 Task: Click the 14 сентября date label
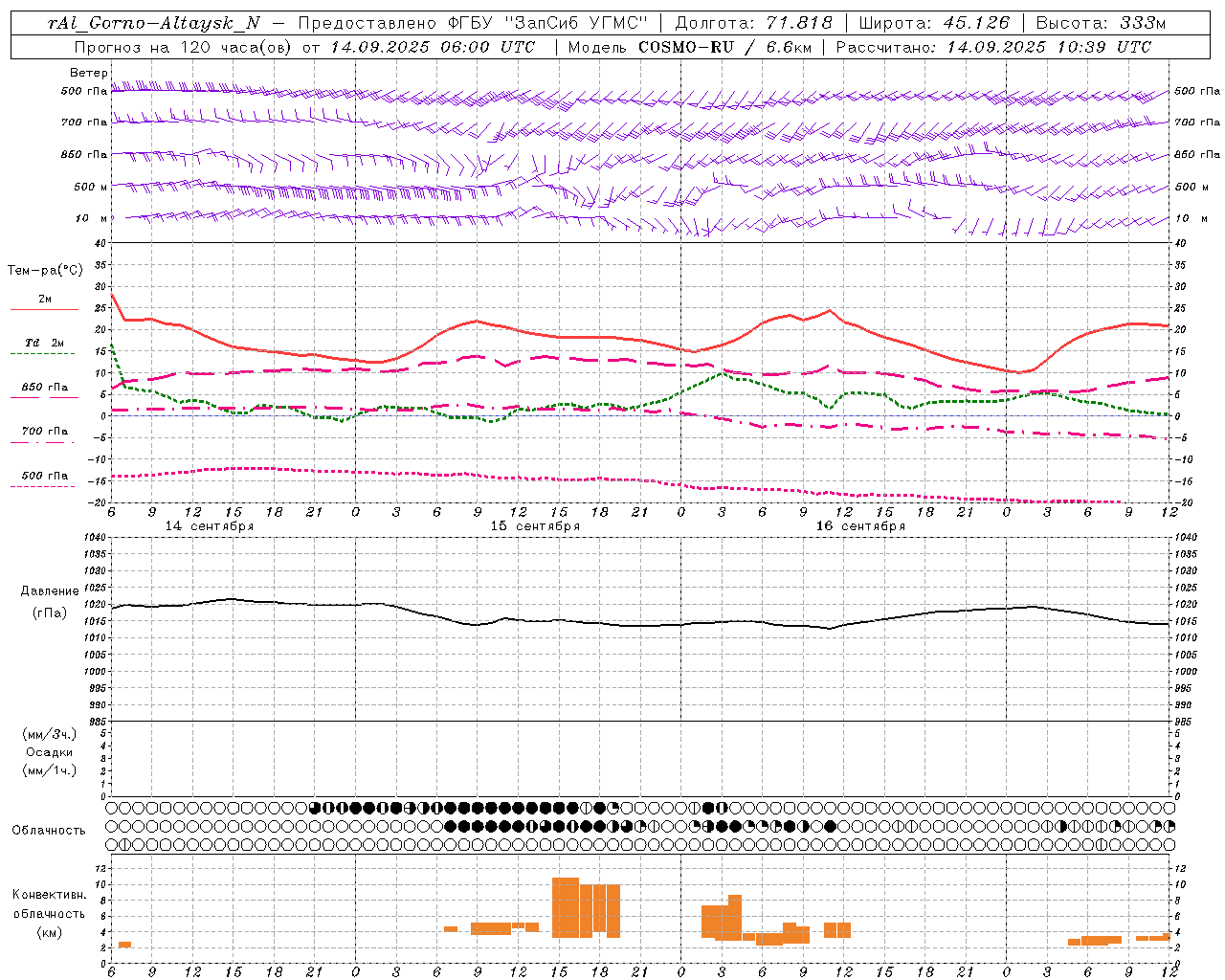click(x=210, y=526)
